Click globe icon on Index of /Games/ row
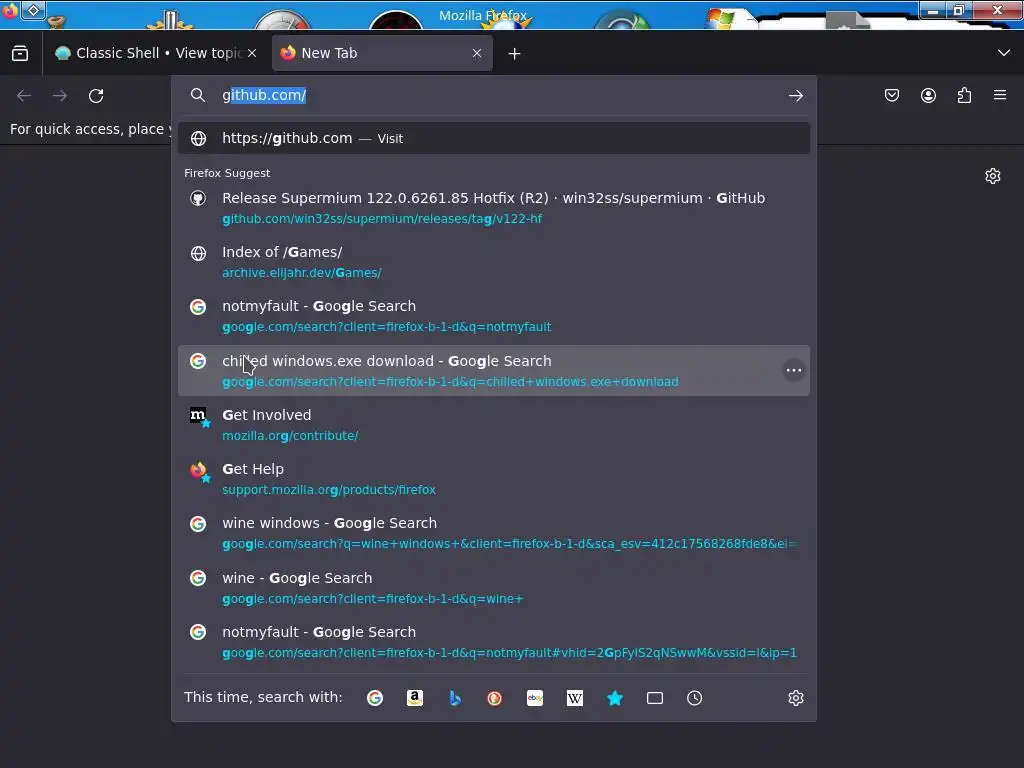Viewport: 1024px width, 768px height. coord(198,253)
